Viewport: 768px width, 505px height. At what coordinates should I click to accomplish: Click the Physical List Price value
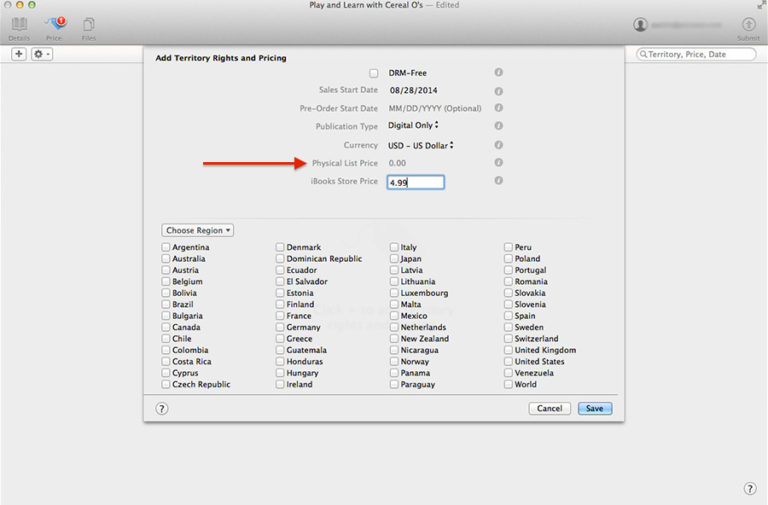397,163
